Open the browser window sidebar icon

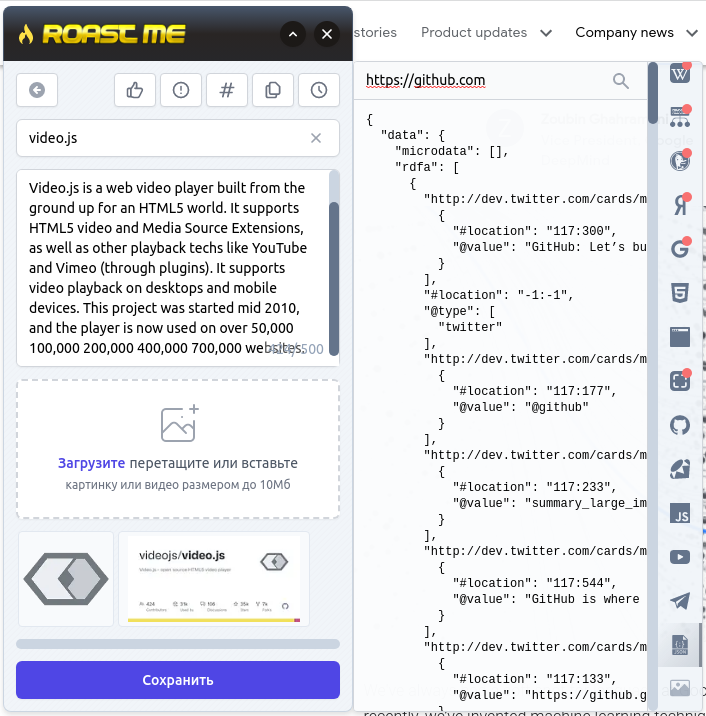680,337
